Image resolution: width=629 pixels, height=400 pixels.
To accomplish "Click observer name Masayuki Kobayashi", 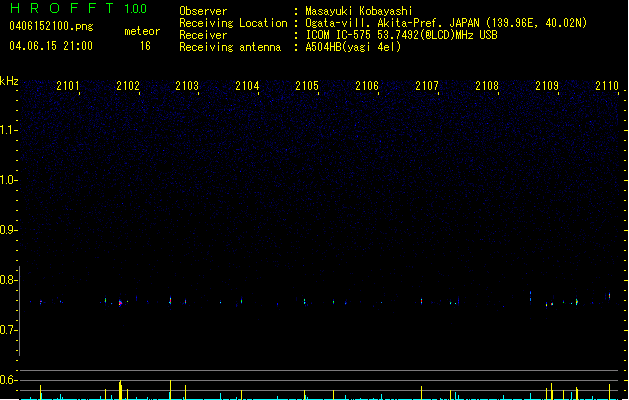I will click(359, 11).
